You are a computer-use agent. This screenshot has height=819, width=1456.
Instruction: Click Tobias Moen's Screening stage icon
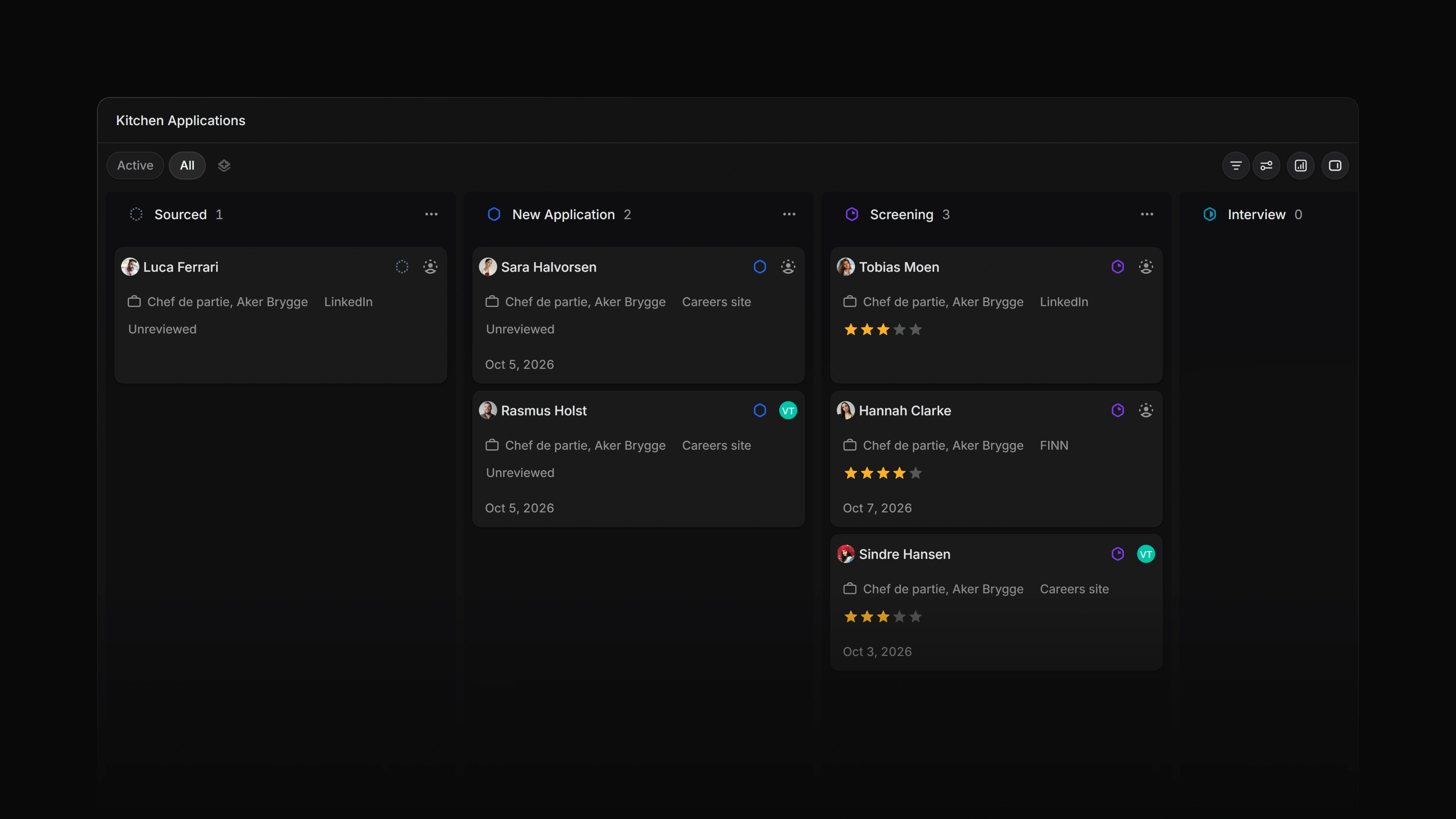(x=1117, y=267)
